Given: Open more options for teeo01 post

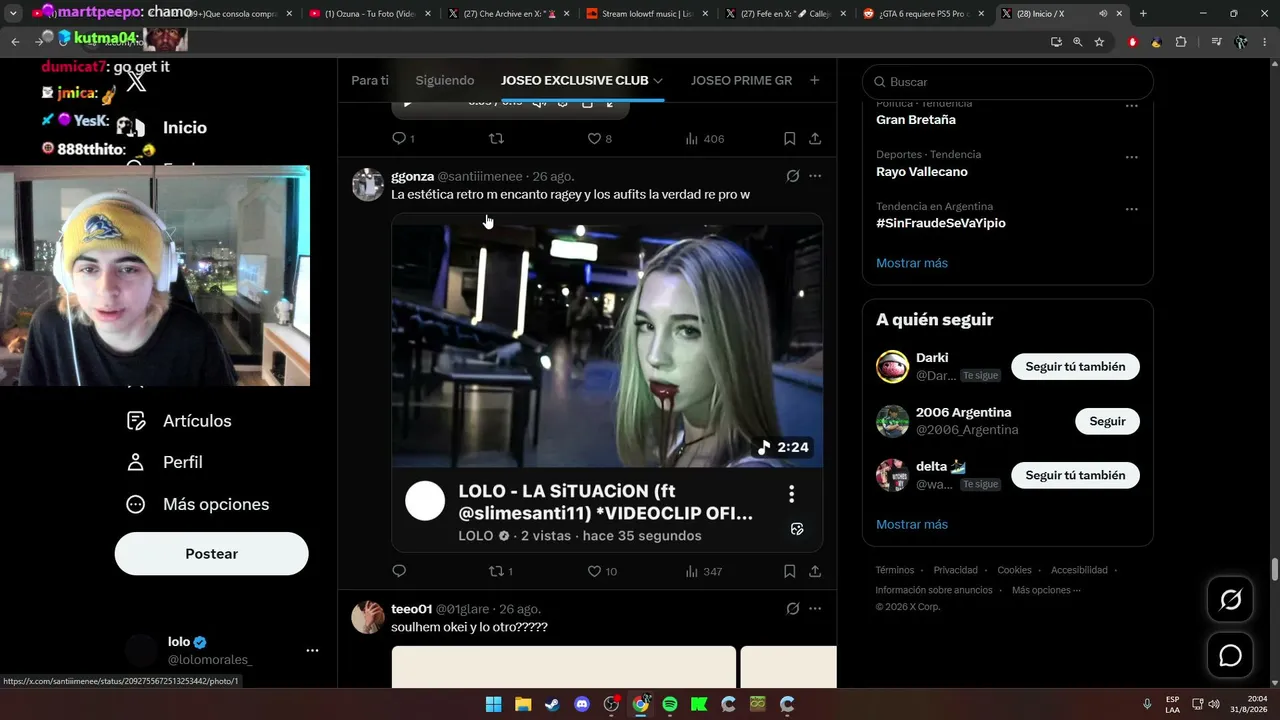Looking at the screenshot, I should click(815, 608).
